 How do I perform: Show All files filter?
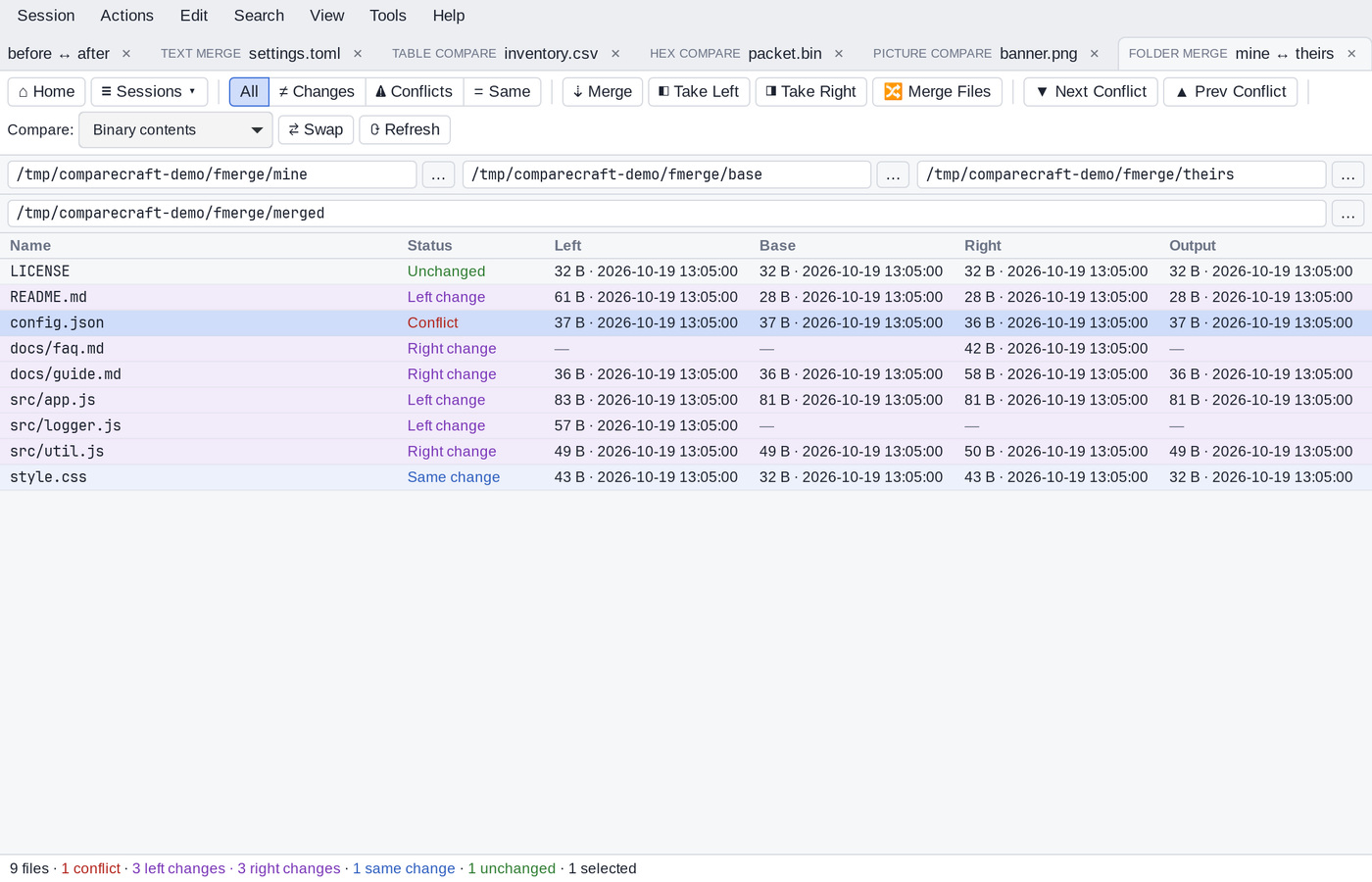point(249,91)
